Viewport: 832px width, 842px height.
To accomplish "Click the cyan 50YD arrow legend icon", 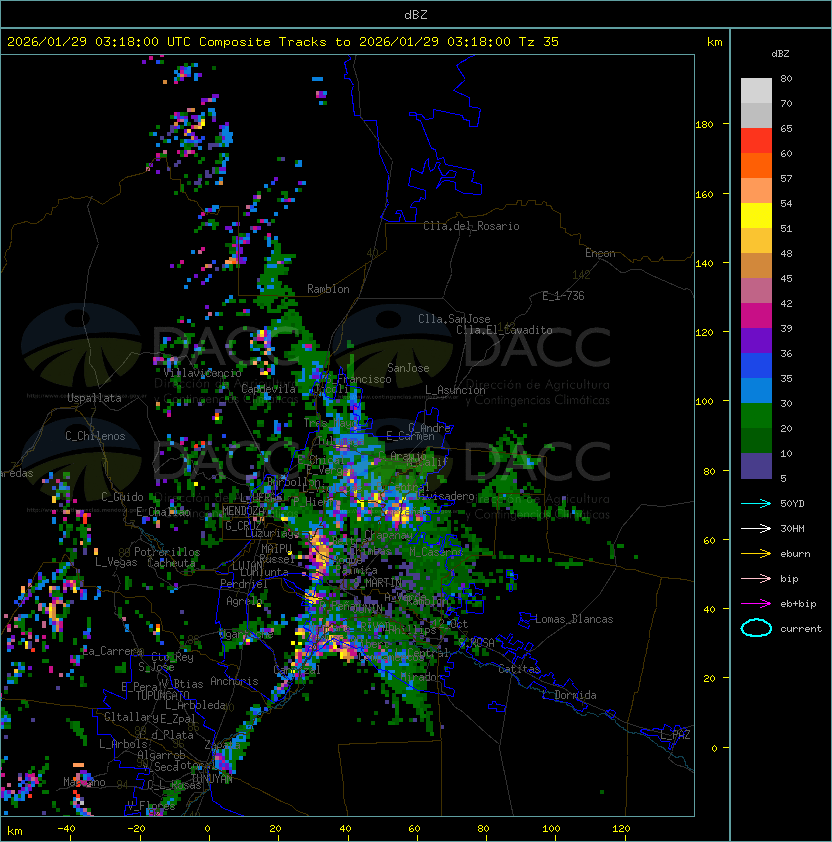I will click(x=756, y=503).
